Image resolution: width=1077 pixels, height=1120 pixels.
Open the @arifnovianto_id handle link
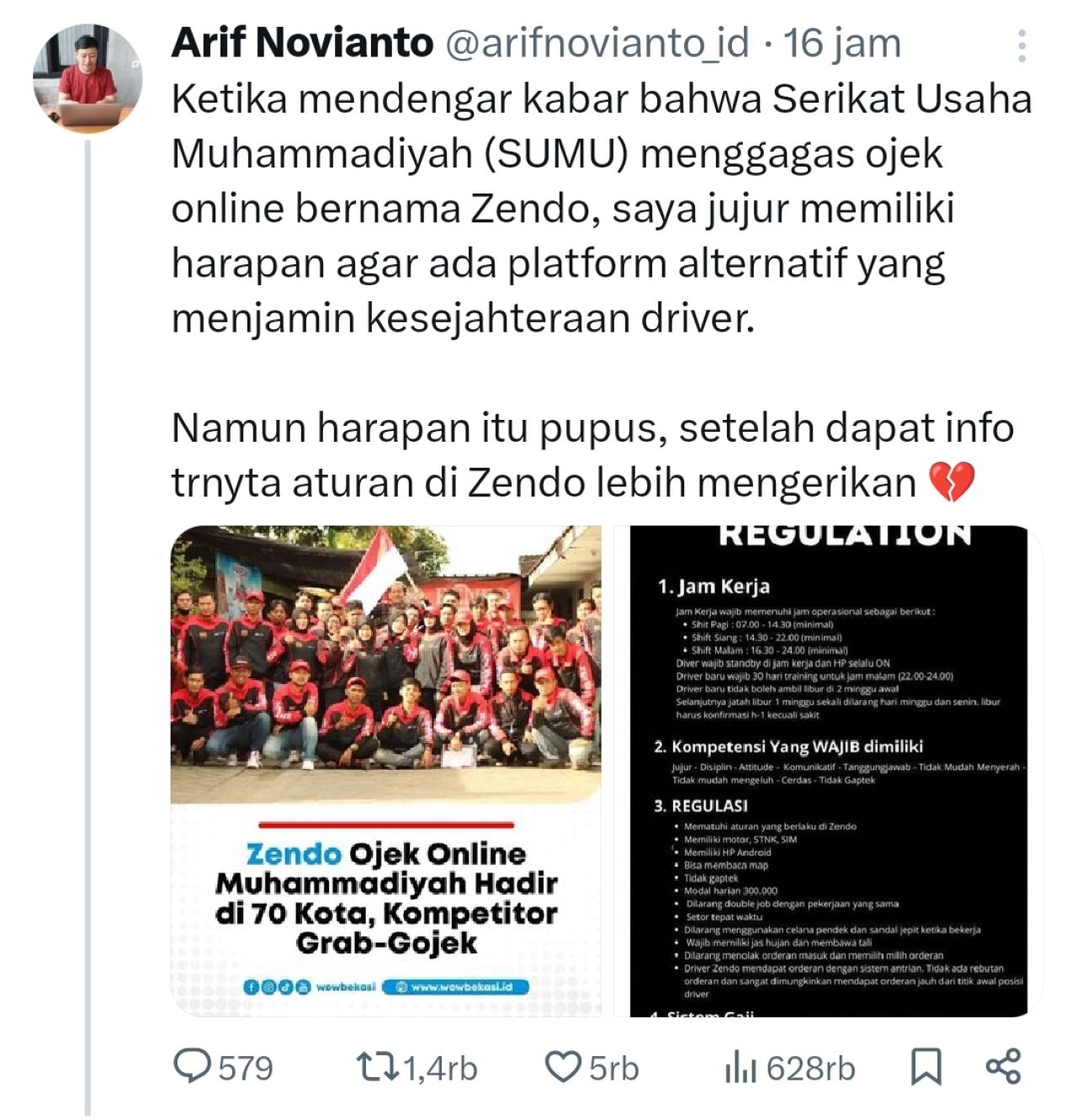596,44
